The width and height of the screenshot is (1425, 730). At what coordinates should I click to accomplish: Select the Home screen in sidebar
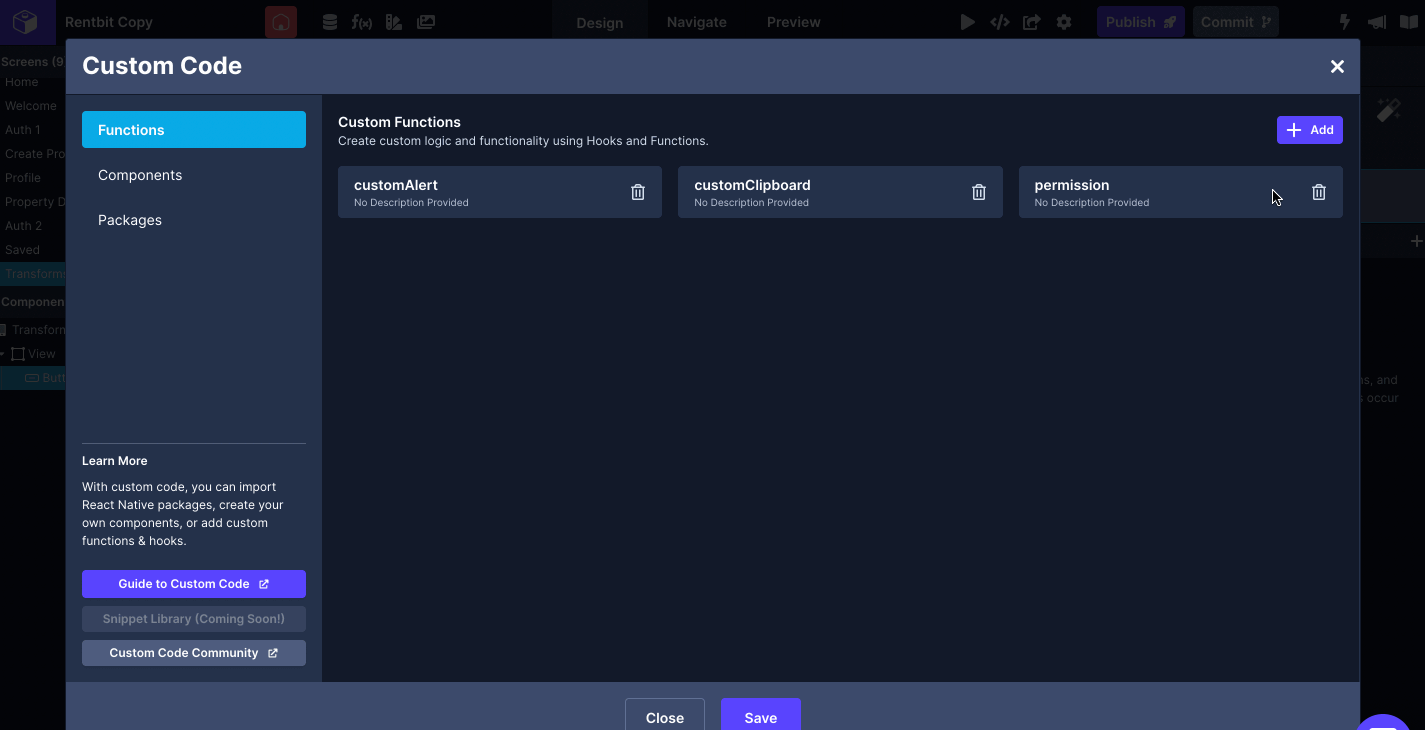22,82
